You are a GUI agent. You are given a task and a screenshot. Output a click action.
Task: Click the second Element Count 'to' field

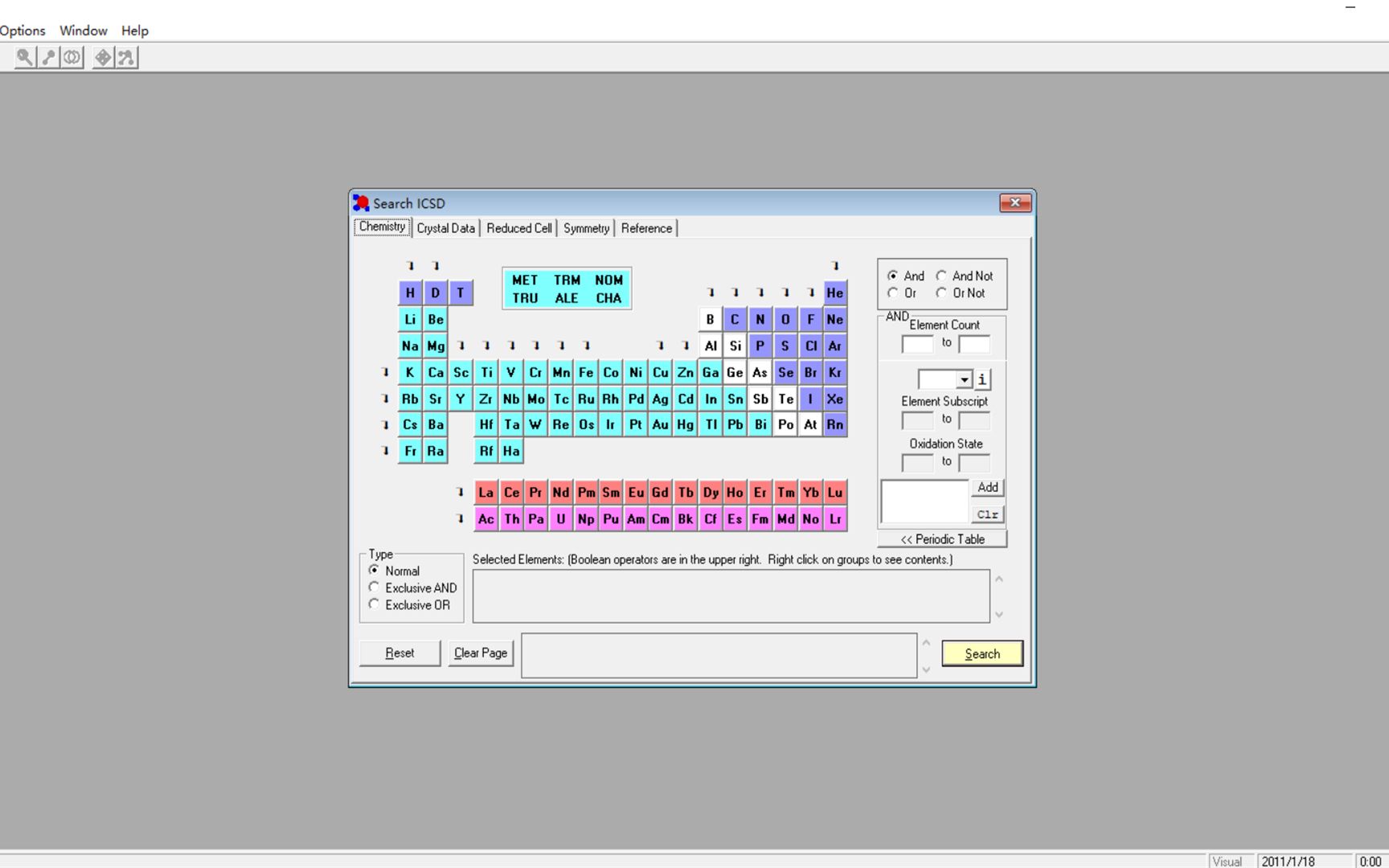click(974, 345)
